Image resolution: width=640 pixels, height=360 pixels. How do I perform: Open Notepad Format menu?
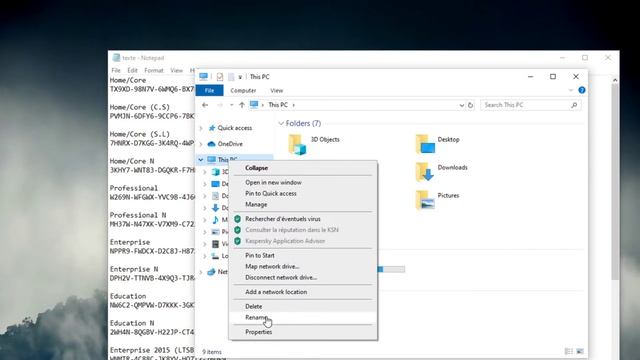pyautogui.click(x=154, y=70)
